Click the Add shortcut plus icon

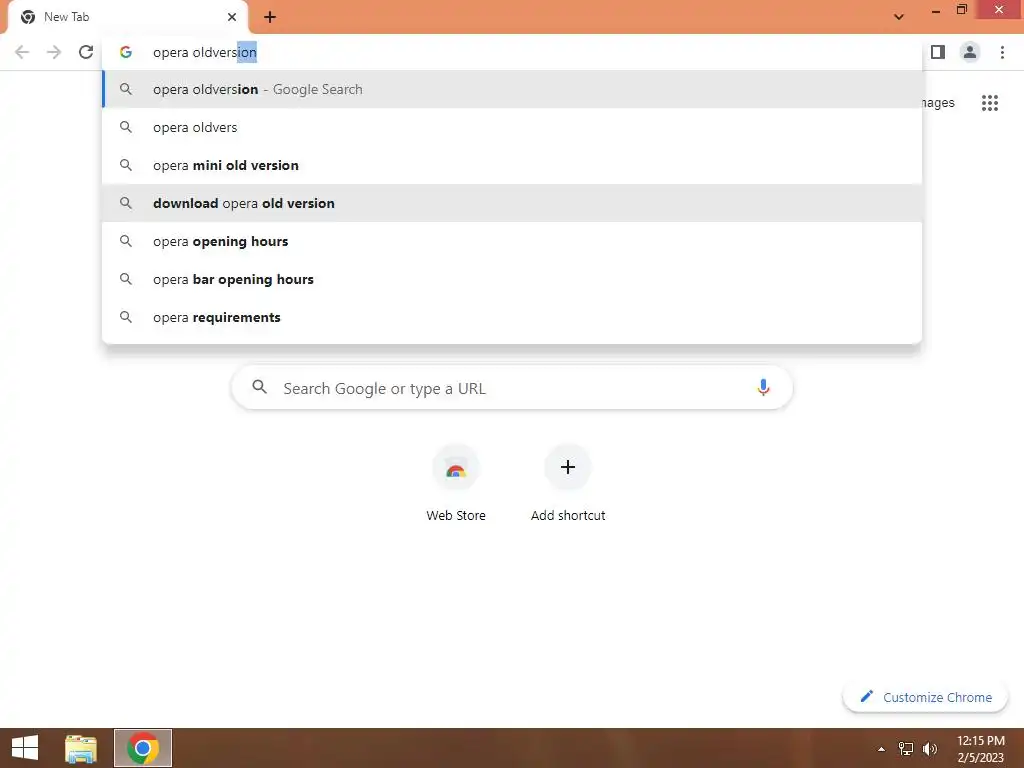click(568, 468)
